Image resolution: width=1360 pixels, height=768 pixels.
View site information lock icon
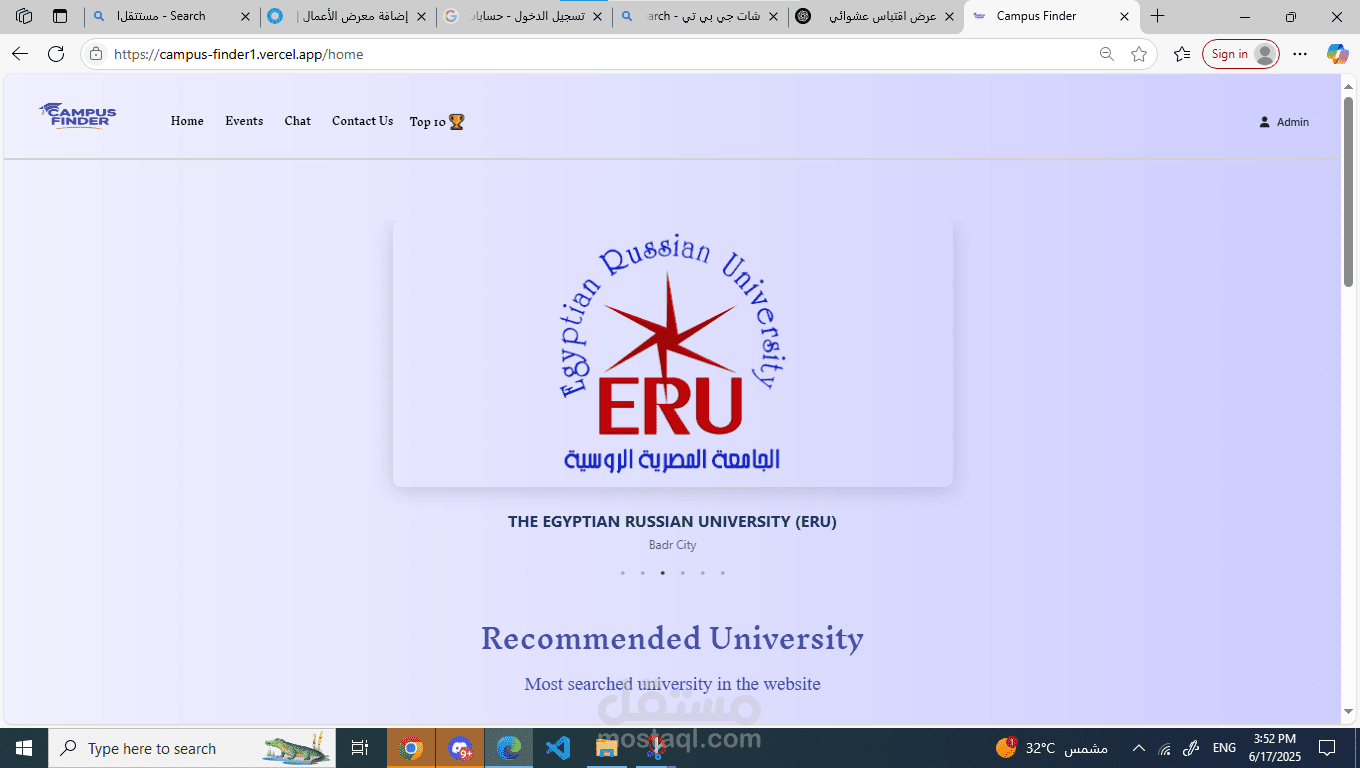[96, 54]
